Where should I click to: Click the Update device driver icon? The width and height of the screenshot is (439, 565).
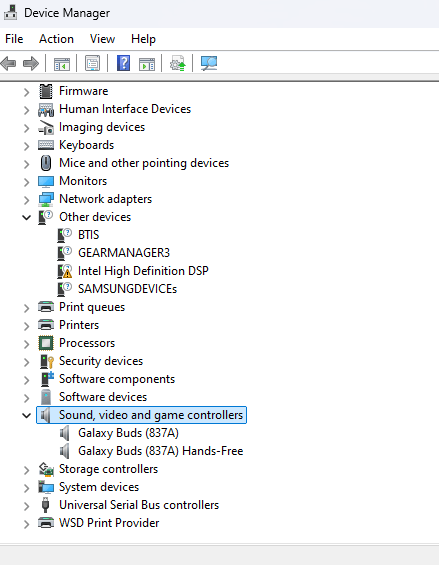(178, 63)
